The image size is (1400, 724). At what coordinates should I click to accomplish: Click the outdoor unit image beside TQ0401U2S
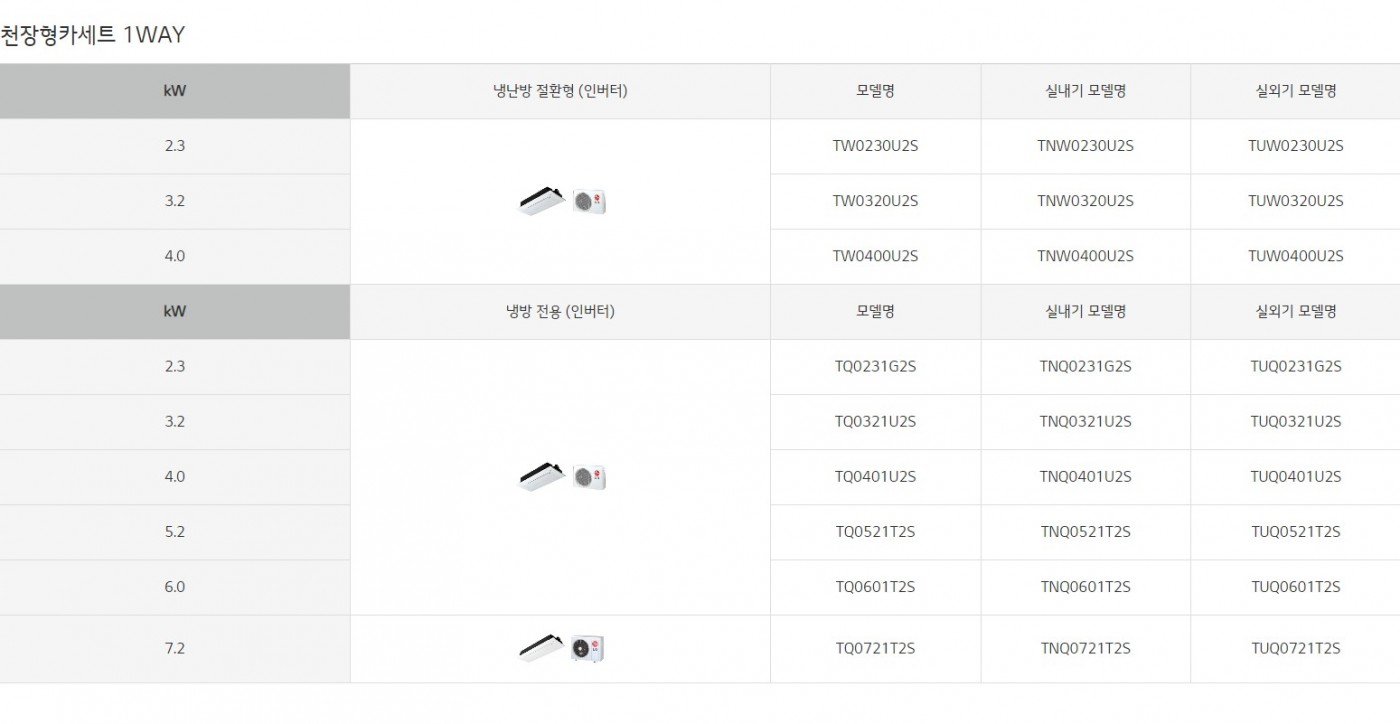tap(590, 477)
